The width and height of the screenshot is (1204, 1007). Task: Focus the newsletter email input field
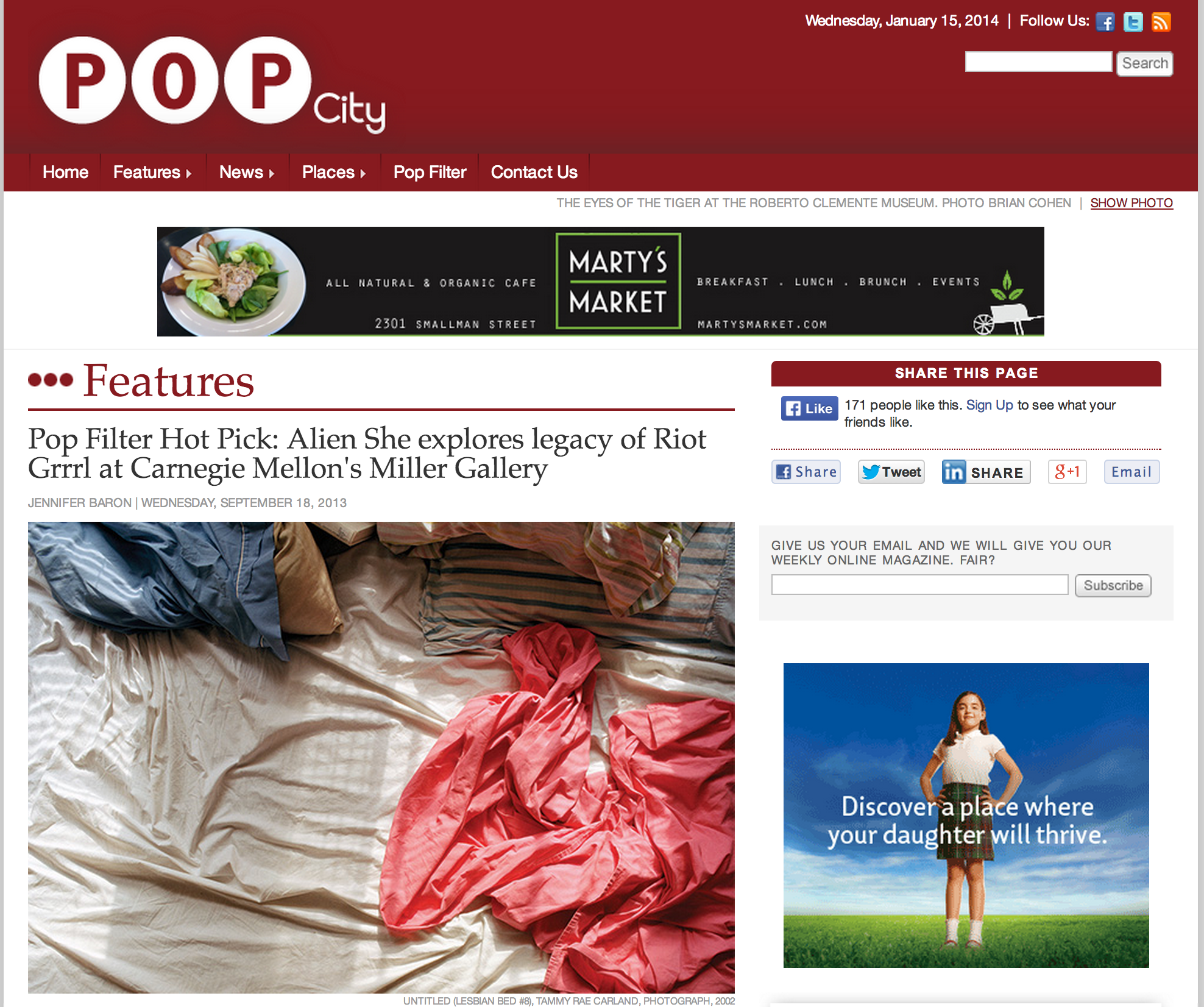[919, 585]
